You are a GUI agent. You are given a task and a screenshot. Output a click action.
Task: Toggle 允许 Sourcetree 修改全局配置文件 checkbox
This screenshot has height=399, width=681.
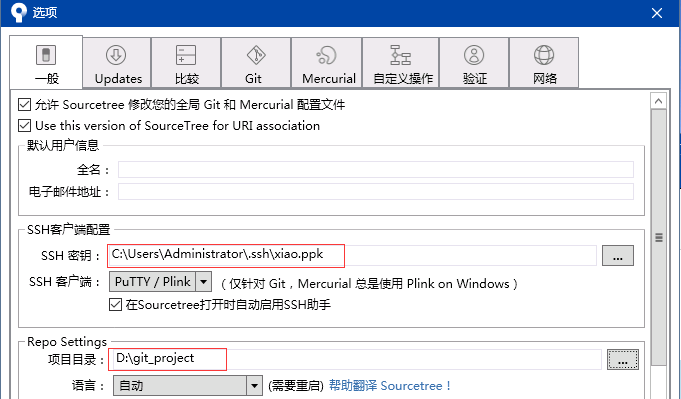(24, 105)
